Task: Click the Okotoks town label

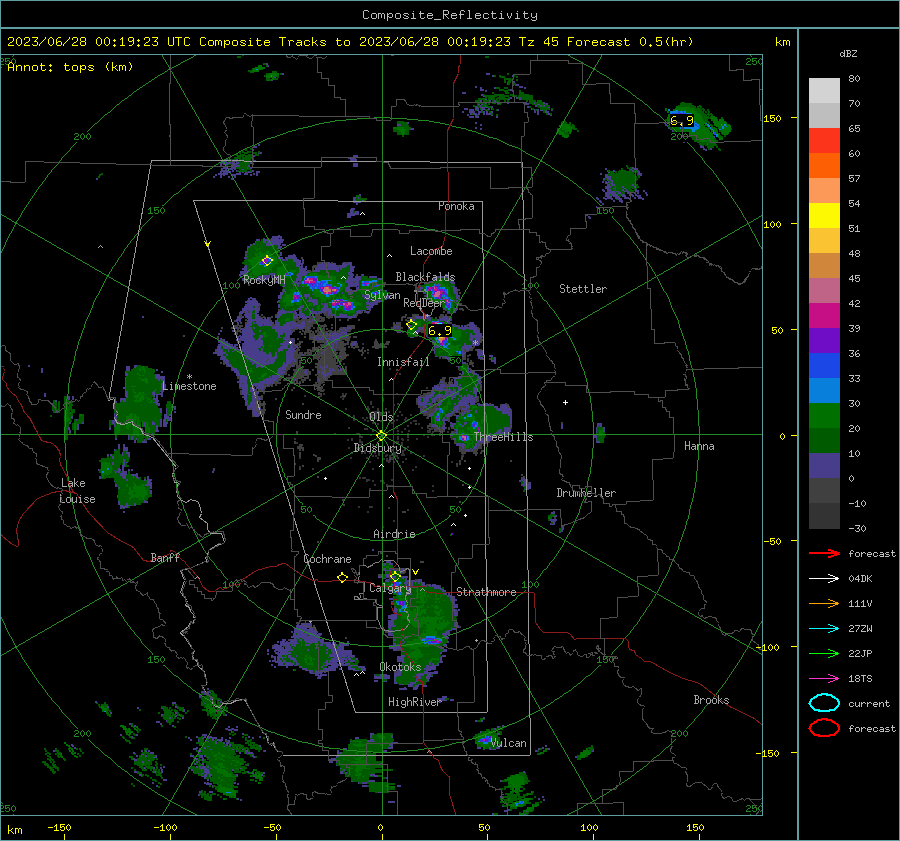Action: [x=400, y=667]
